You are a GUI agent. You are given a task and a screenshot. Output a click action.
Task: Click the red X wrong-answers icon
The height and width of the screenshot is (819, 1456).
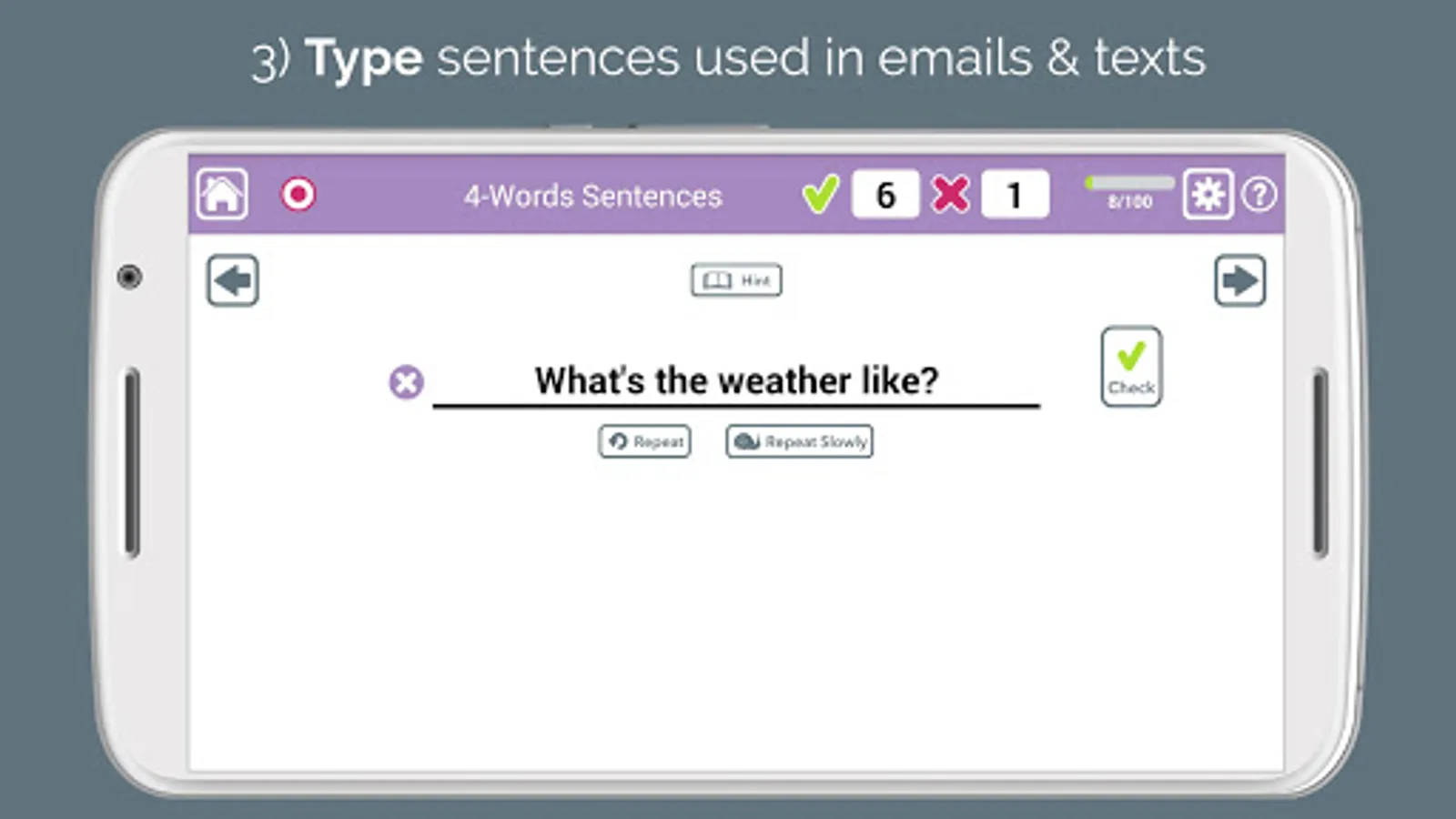pos(949,193)
